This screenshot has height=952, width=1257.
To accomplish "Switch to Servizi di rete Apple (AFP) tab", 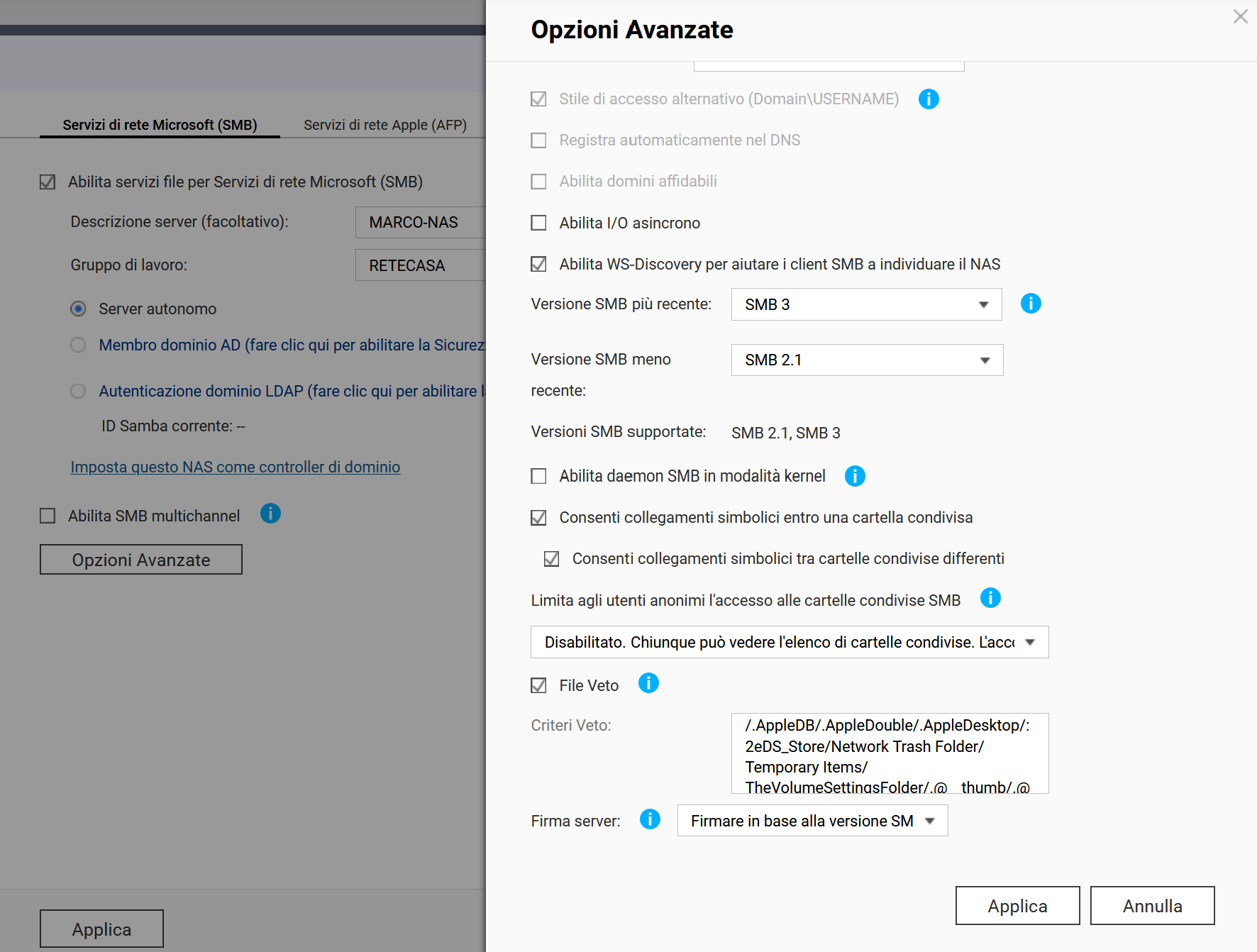I will coord(384,125).
